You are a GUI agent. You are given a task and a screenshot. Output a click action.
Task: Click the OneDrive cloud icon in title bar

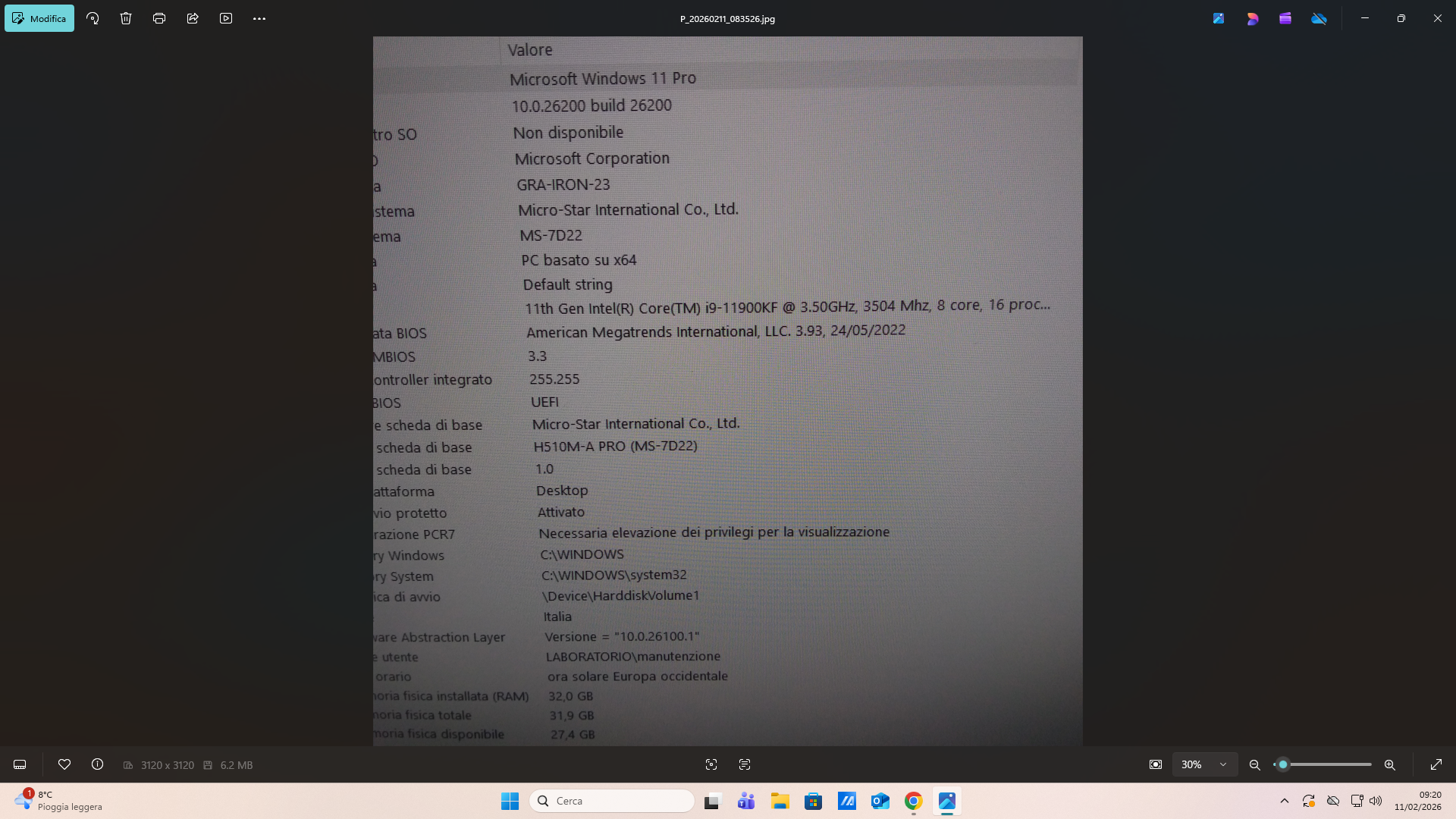pyautogui.click(x=1319, y=18)
